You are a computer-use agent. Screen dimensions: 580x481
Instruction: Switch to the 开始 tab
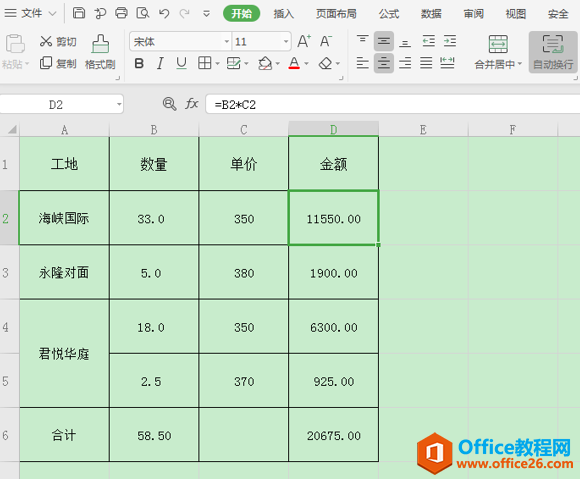(x=242, y=14)
